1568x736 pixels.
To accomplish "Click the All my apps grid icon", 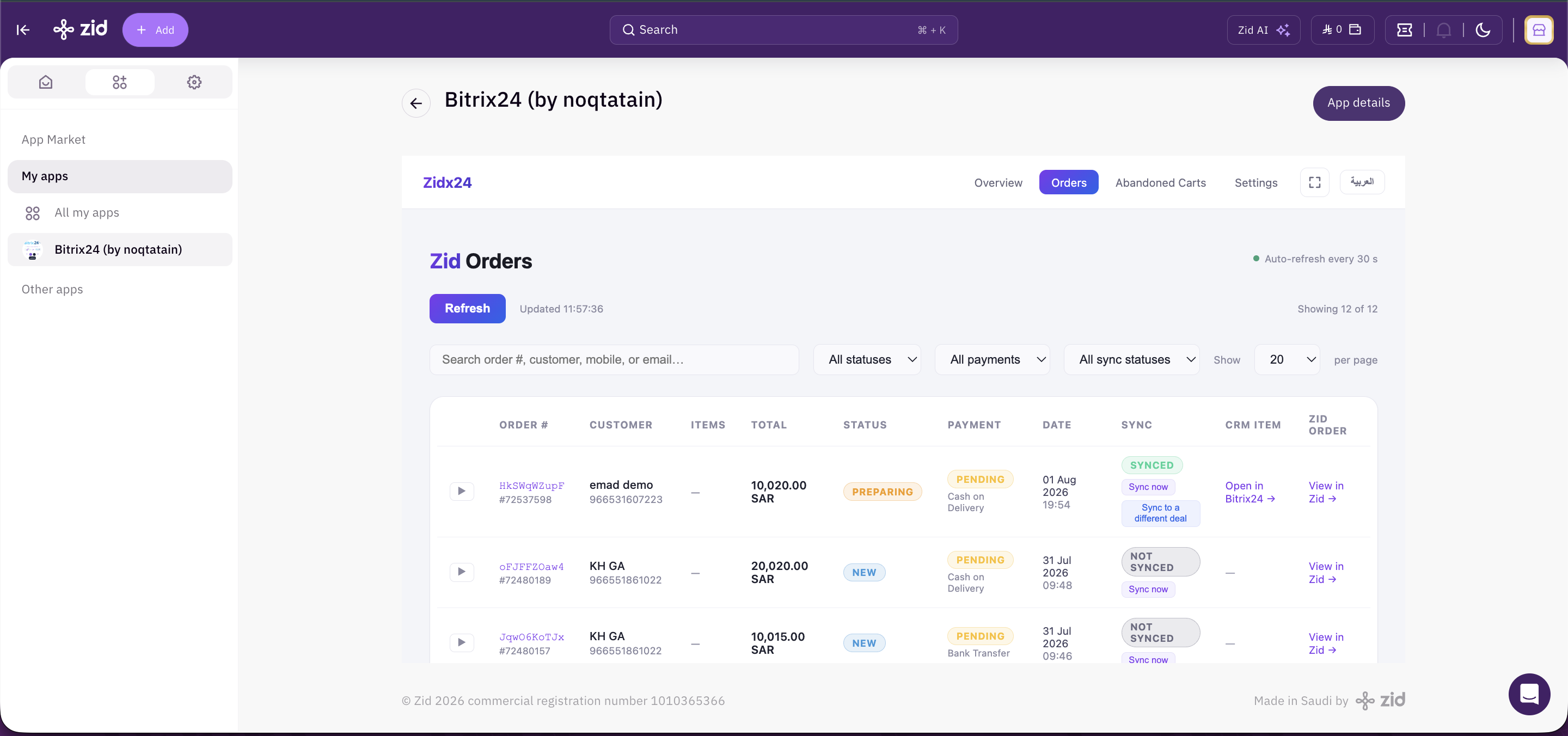I will [x=32, y=213].
